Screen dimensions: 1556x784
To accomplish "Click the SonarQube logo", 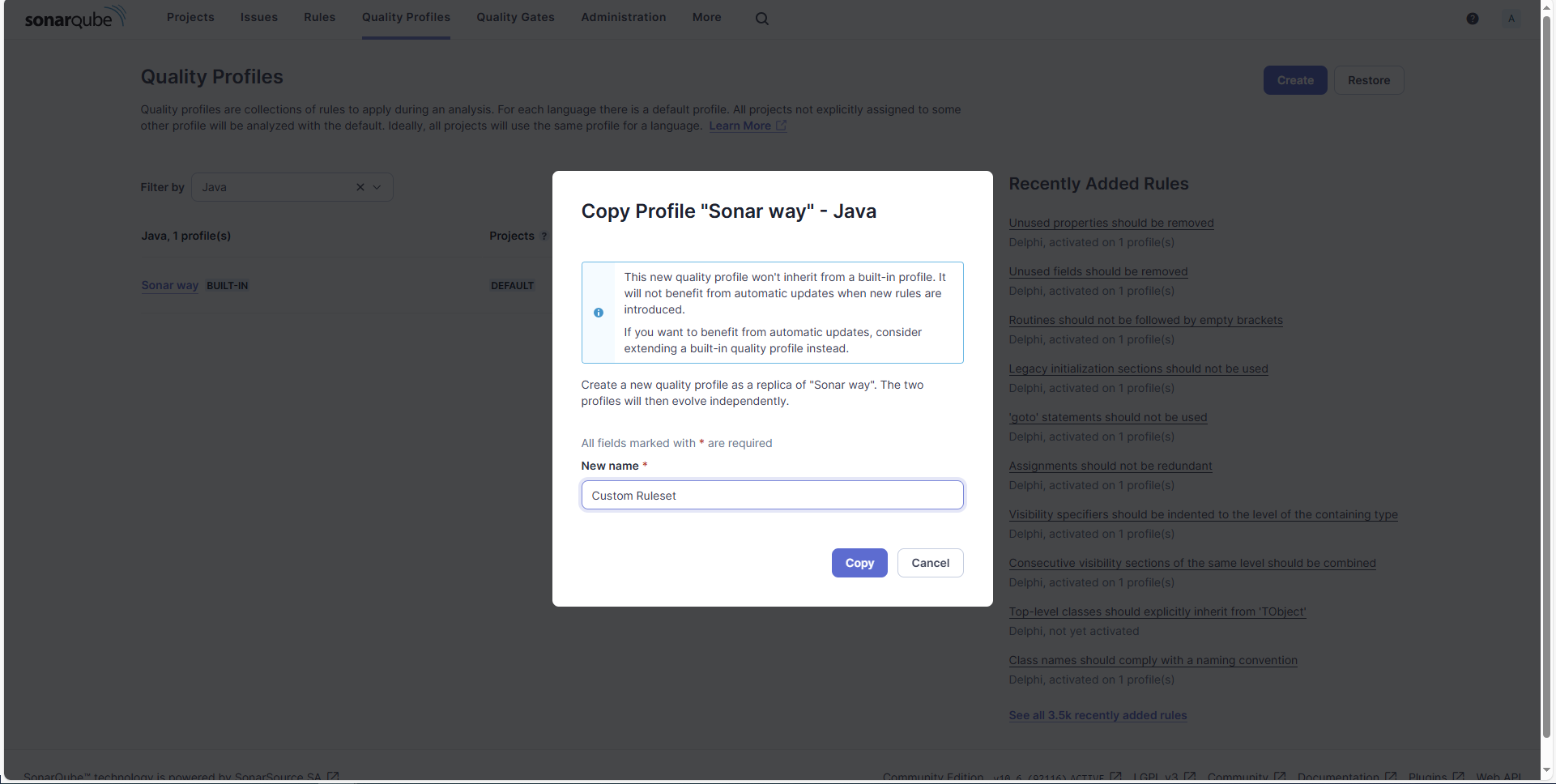I will 75,17.
